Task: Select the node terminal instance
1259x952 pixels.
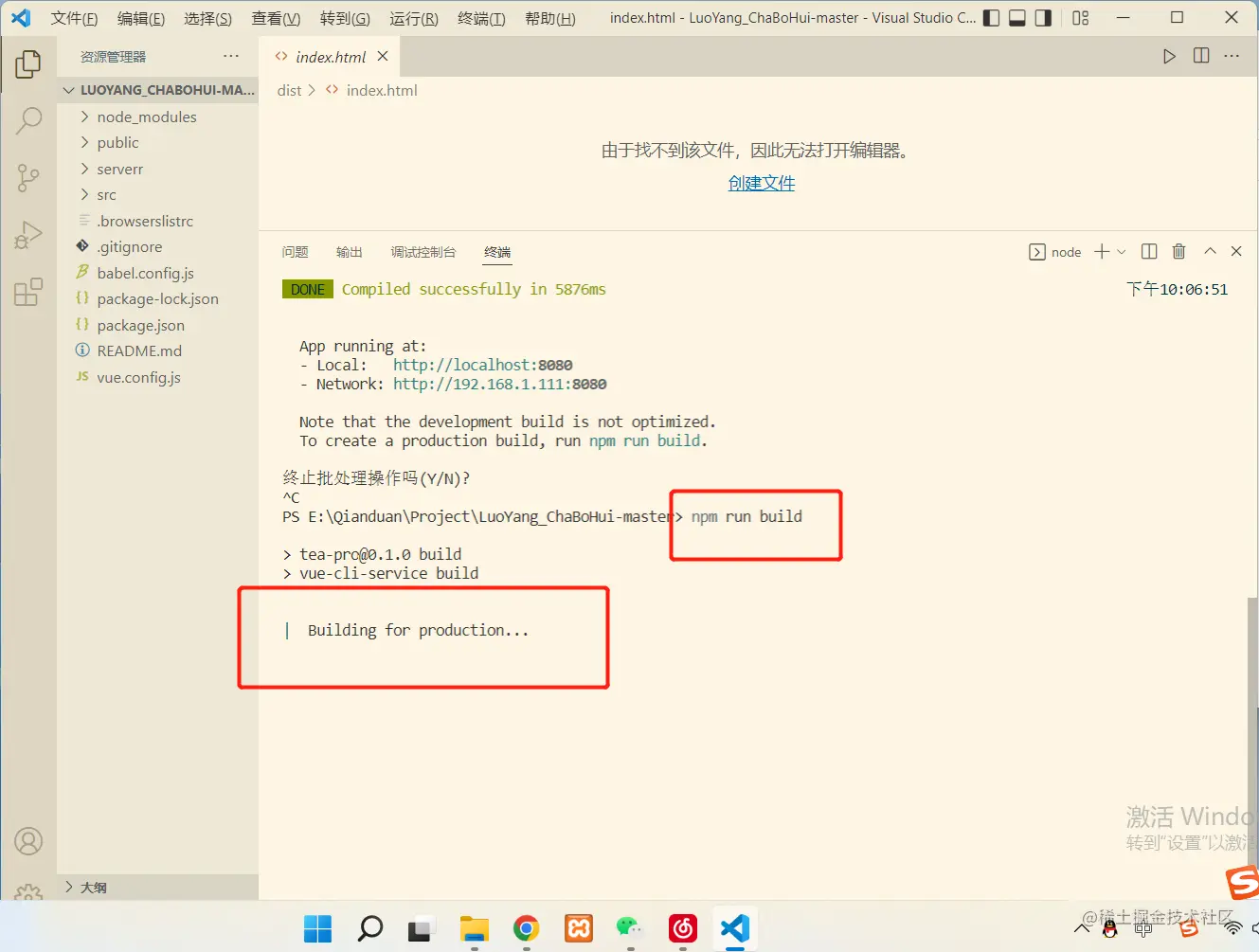Action: point(1055,252)
